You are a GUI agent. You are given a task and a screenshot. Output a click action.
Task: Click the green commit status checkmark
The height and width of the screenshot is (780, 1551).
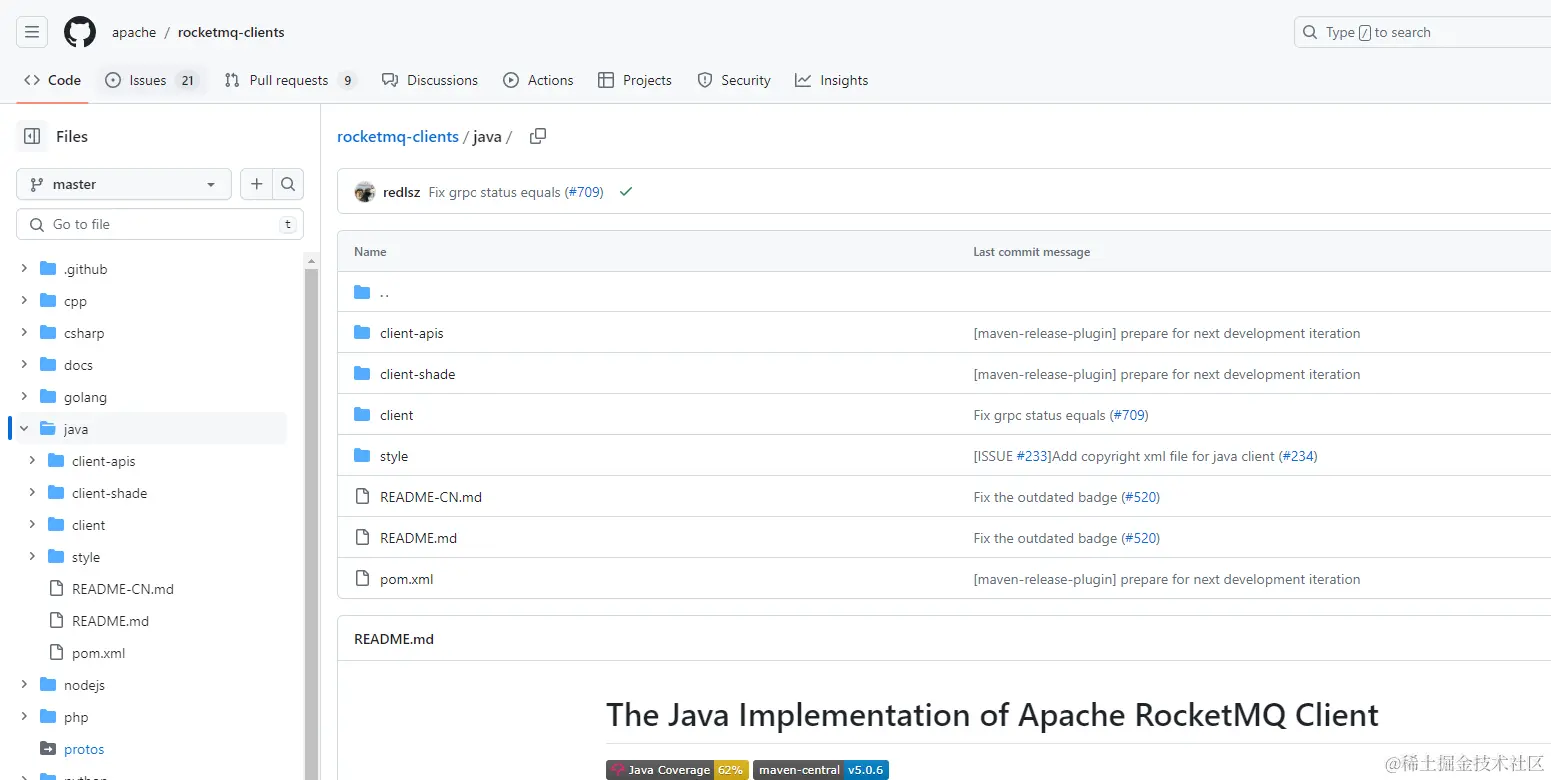pos(626,192)
